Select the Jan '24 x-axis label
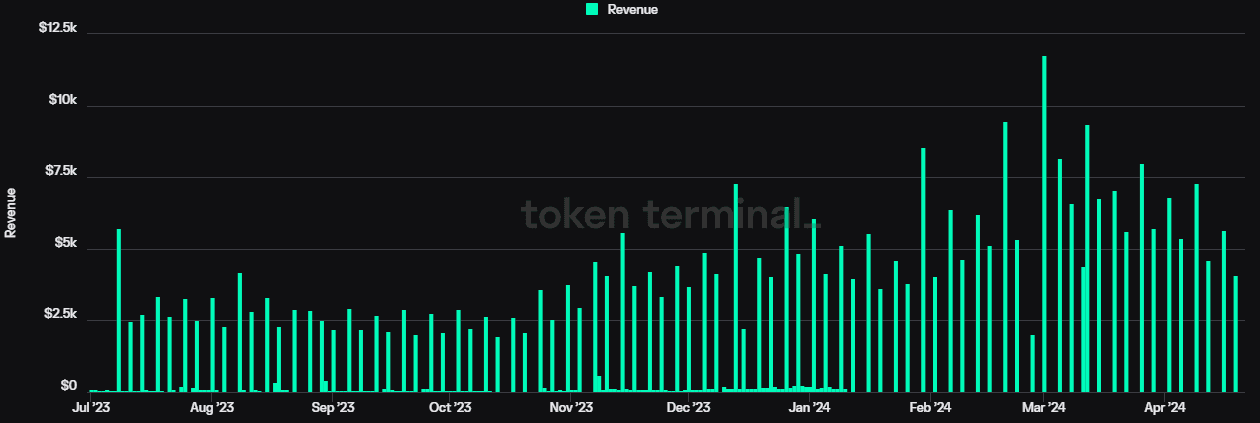This screenshot has height=423, width=1260. click(x=809, y=408)
